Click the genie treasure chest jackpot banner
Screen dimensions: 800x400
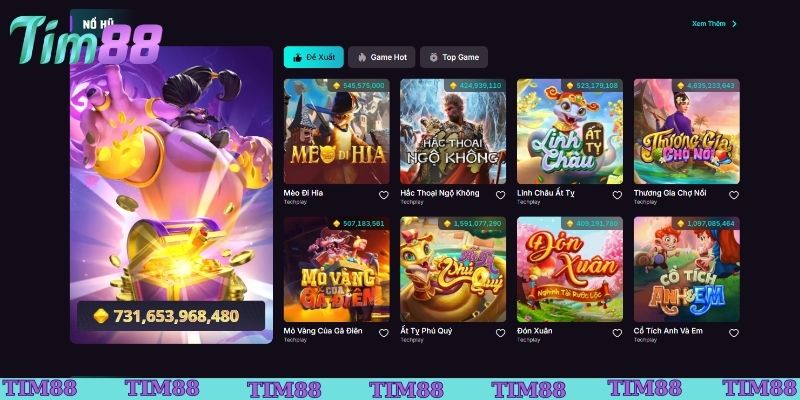pyautogui.click(x=171, y=195)
